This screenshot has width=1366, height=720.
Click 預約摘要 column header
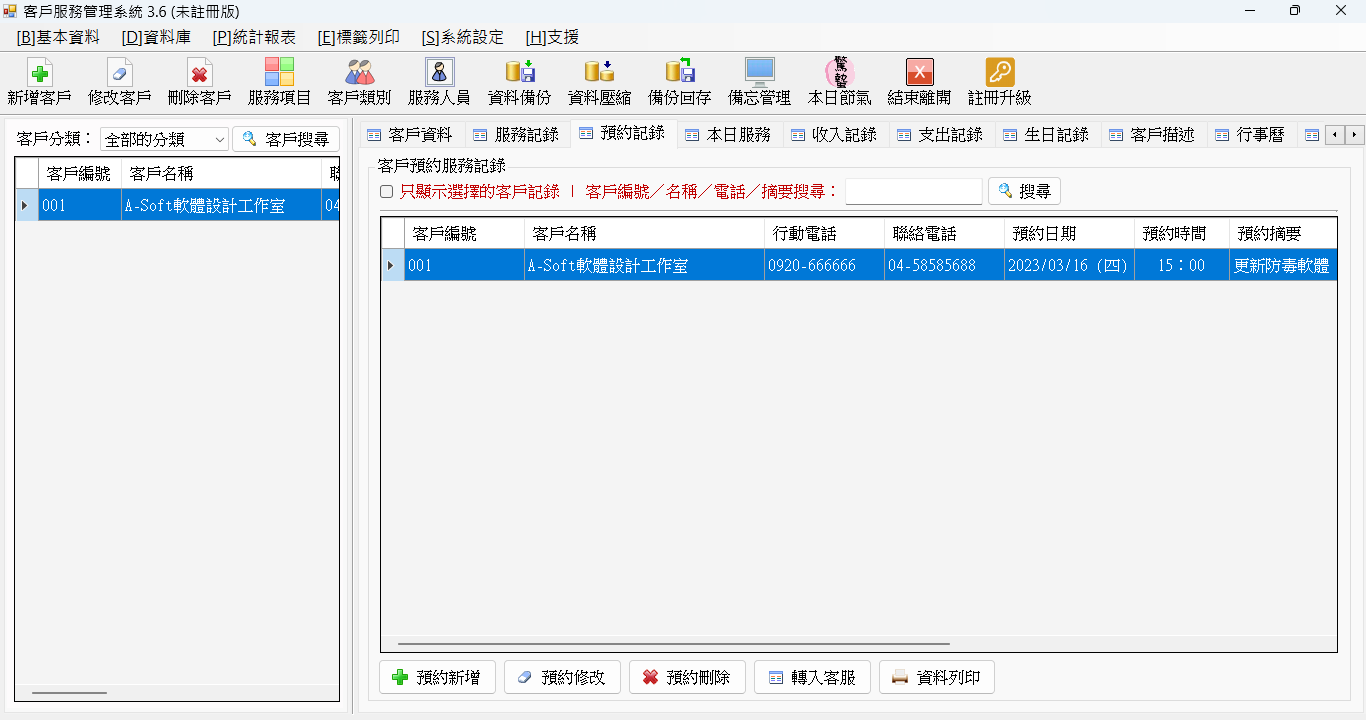[1283, 234]
